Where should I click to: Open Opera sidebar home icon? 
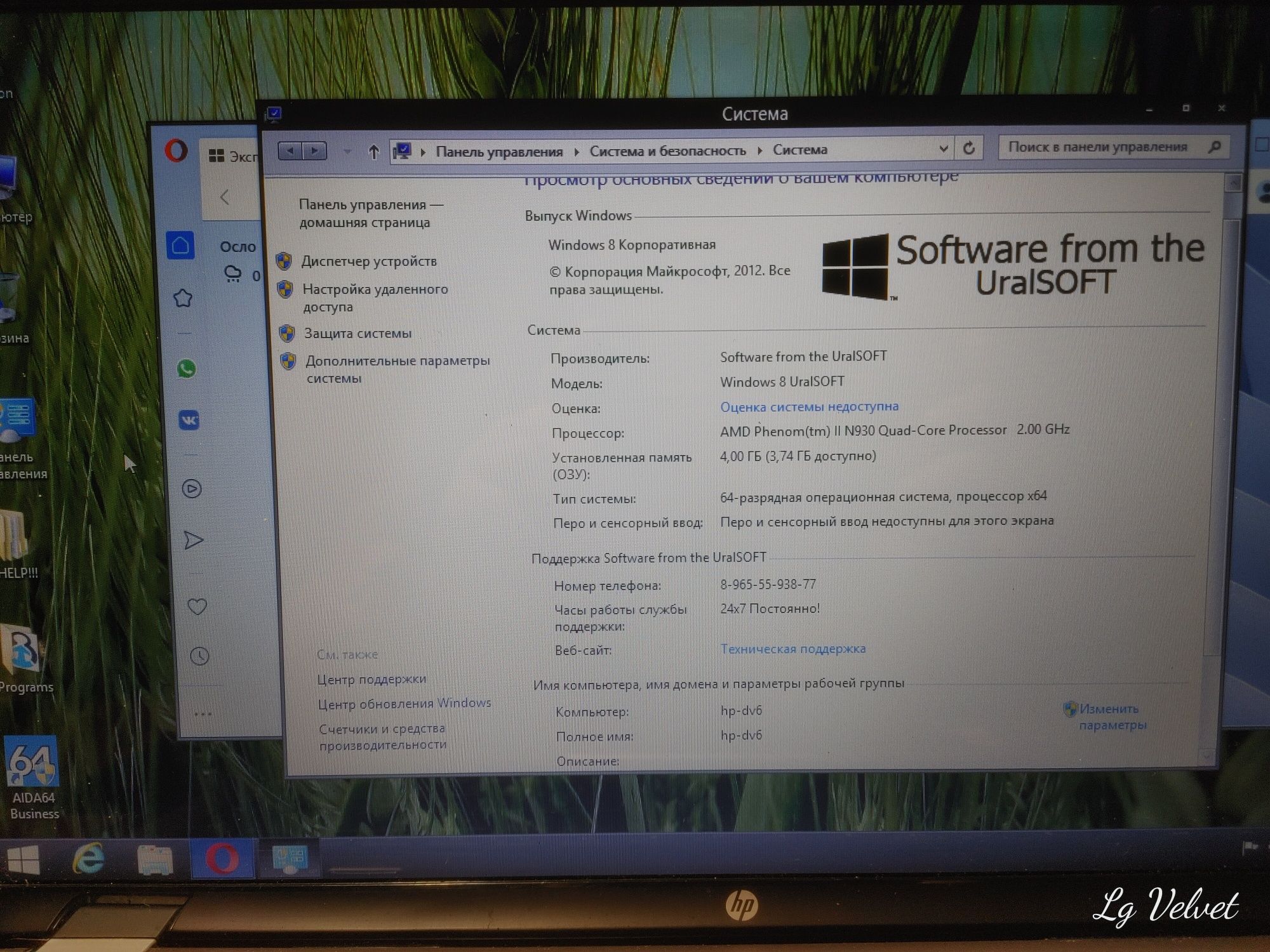click(x=180, y=245)
